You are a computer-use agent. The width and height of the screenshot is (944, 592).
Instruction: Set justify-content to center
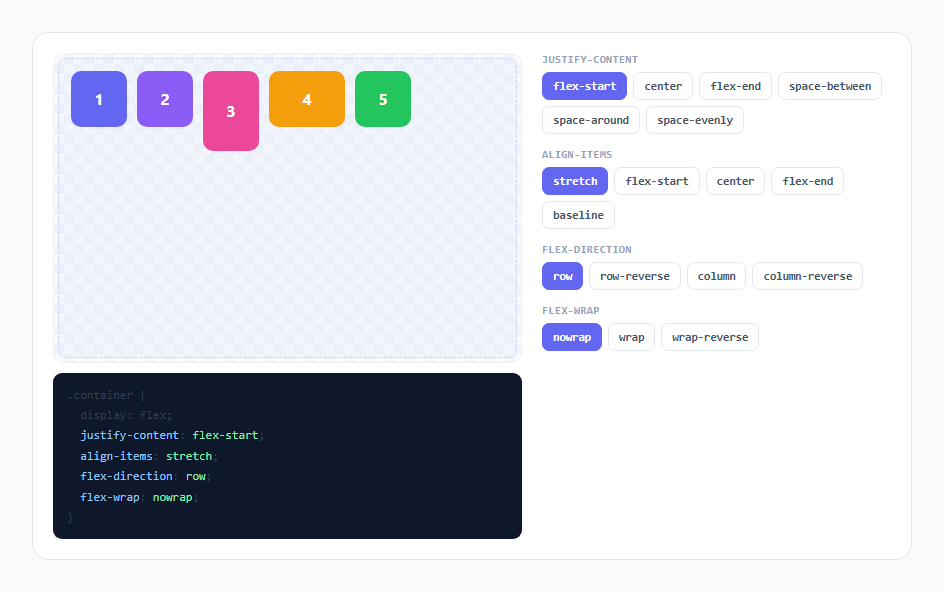pyautogui.click(x=663, y=86)
